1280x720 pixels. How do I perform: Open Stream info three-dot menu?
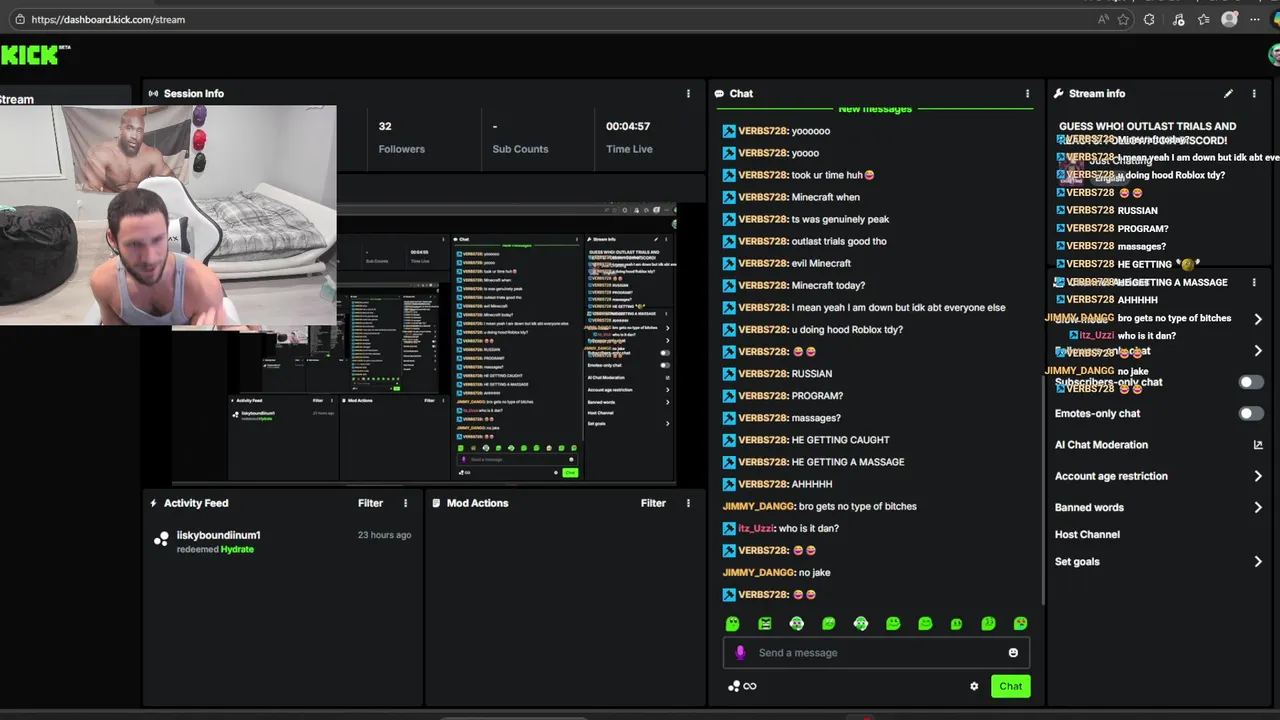click(x=1254, y=93)
